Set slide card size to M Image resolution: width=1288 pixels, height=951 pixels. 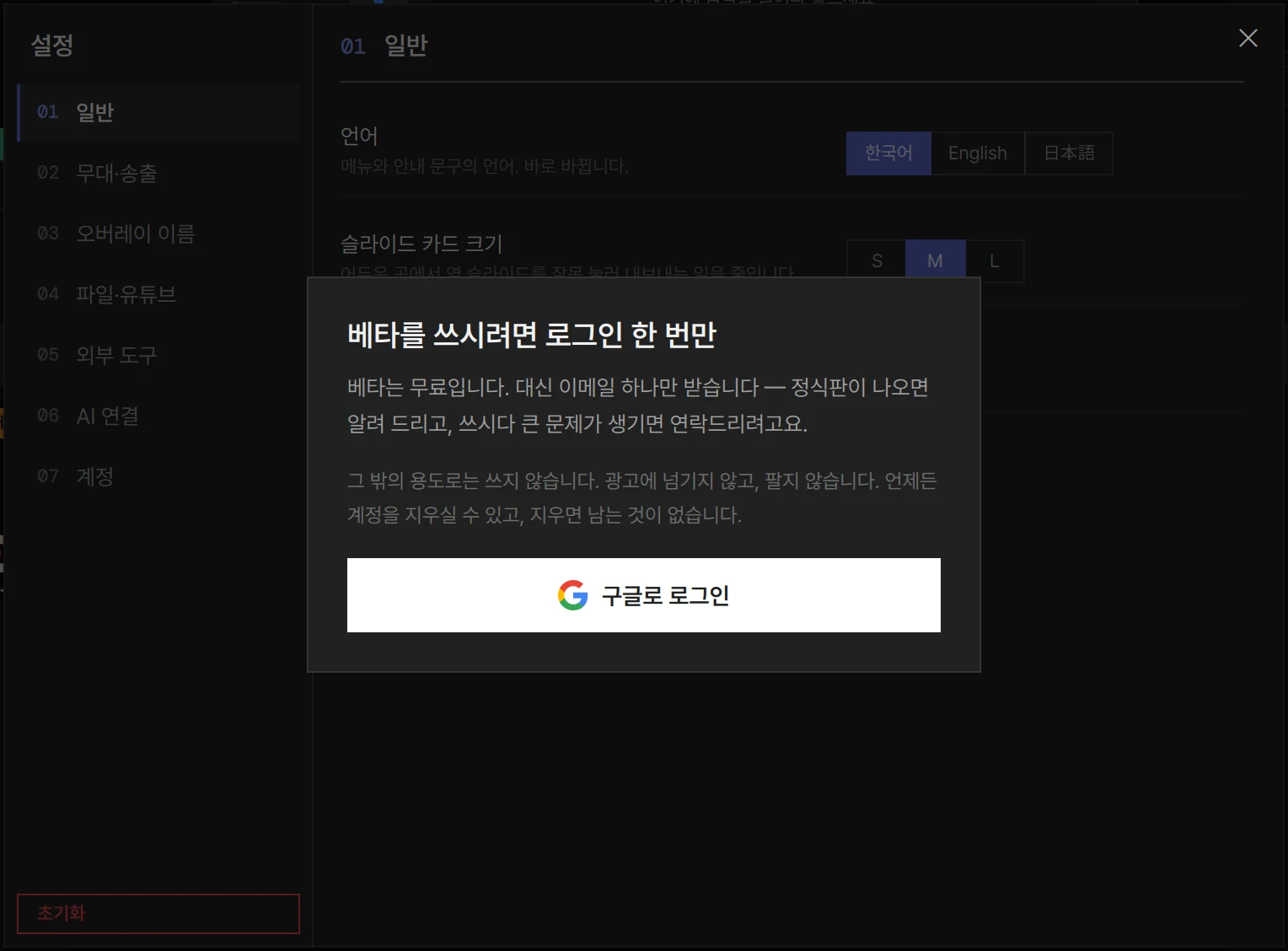tap(935, 260)
